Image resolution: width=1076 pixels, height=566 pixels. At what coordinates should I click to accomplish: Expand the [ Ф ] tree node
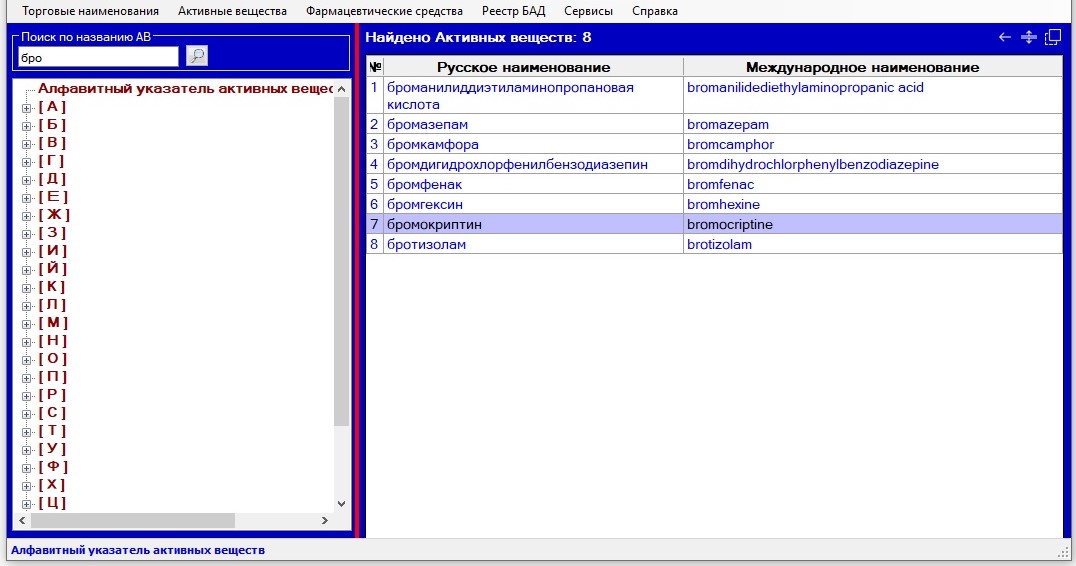(27, 467)
